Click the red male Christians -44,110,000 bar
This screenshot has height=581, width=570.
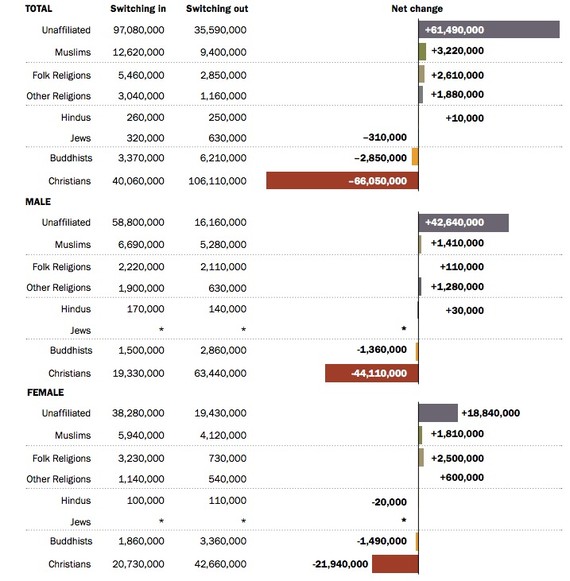(372, 373)
